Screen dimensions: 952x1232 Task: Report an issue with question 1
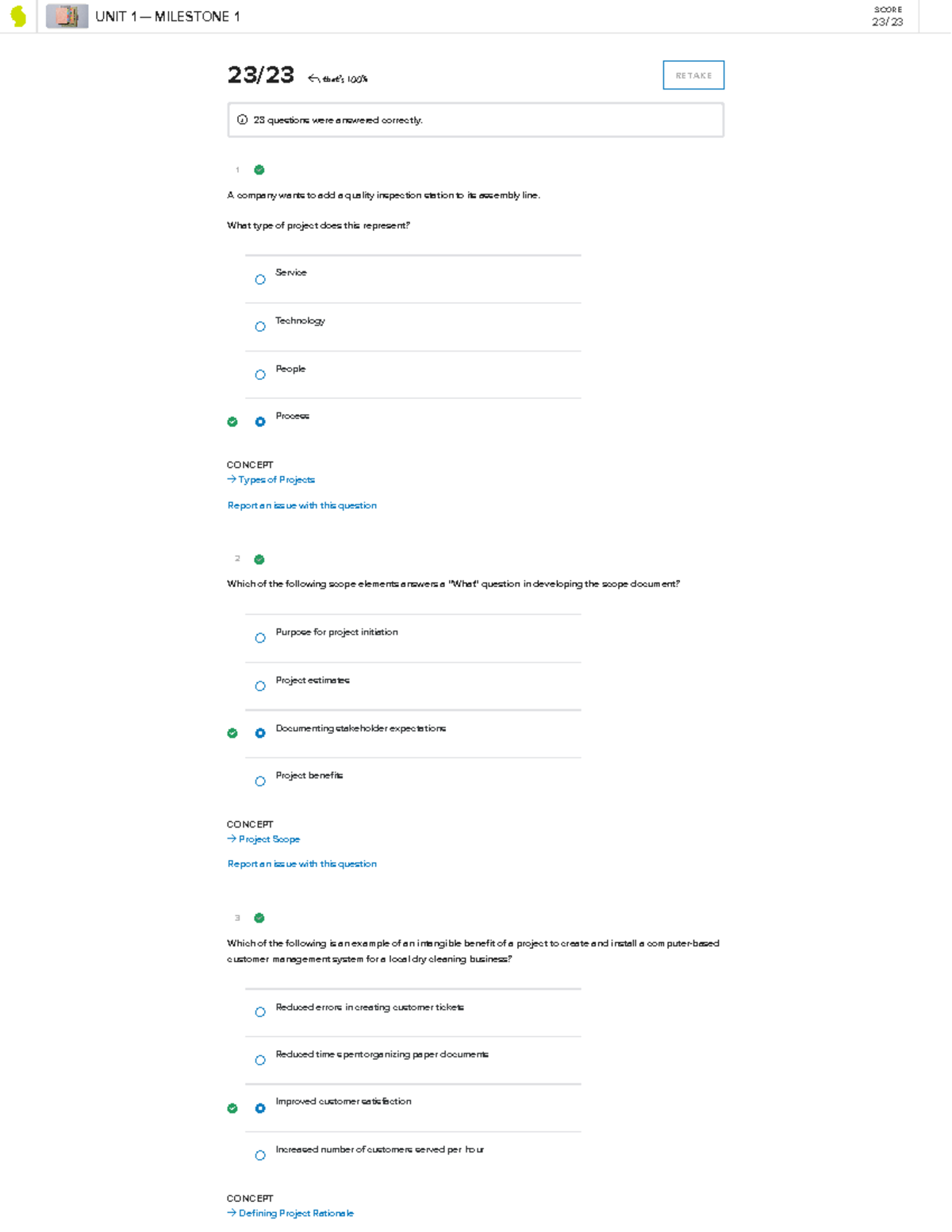(x=302, y=505)
